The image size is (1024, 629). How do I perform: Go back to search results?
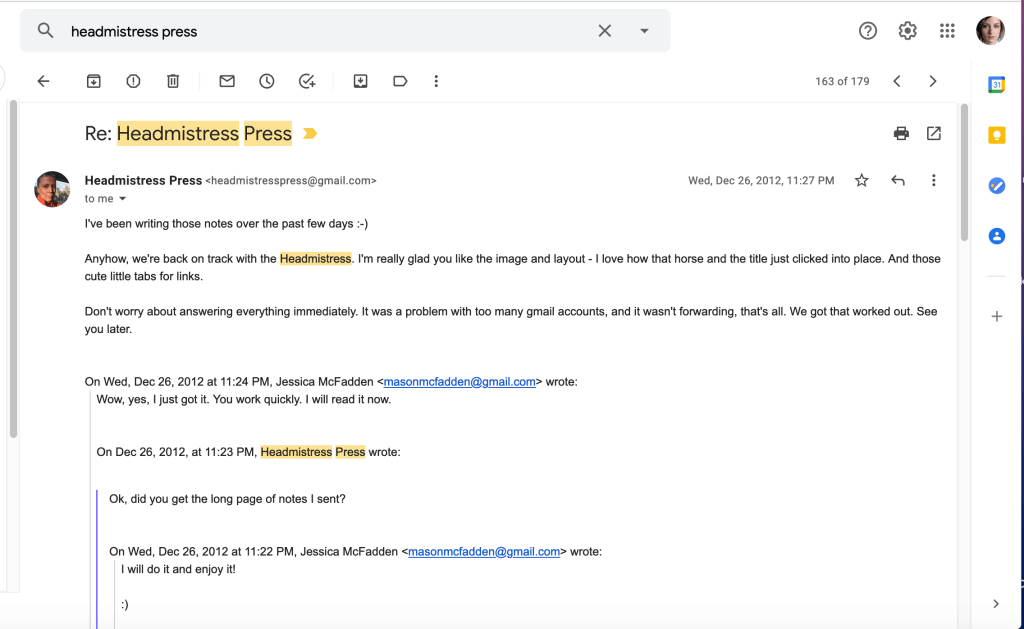click(43, 81)
